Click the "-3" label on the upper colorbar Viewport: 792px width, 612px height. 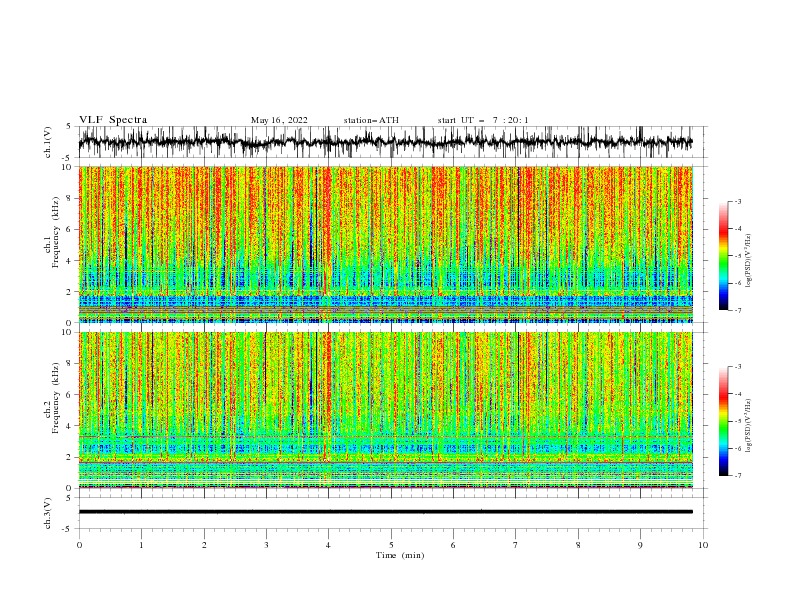coord(738,201)
